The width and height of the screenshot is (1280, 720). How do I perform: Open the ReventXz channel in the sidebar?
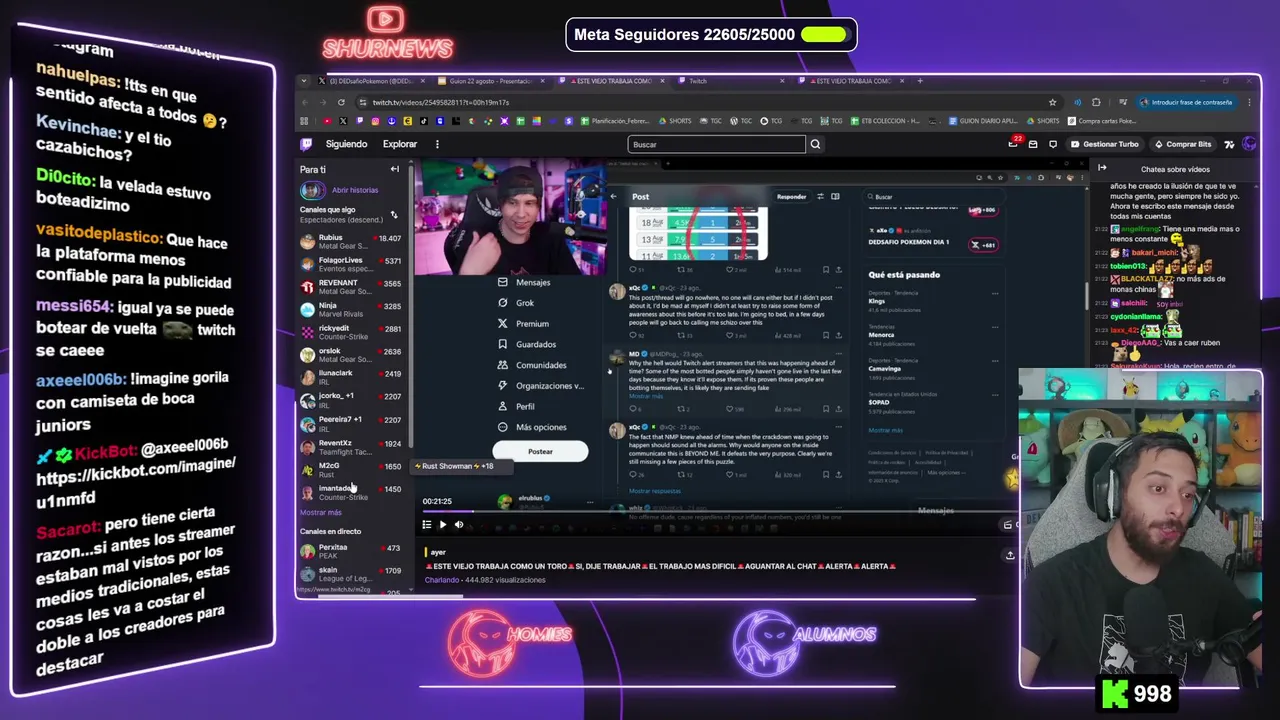[x=351, y=447]
